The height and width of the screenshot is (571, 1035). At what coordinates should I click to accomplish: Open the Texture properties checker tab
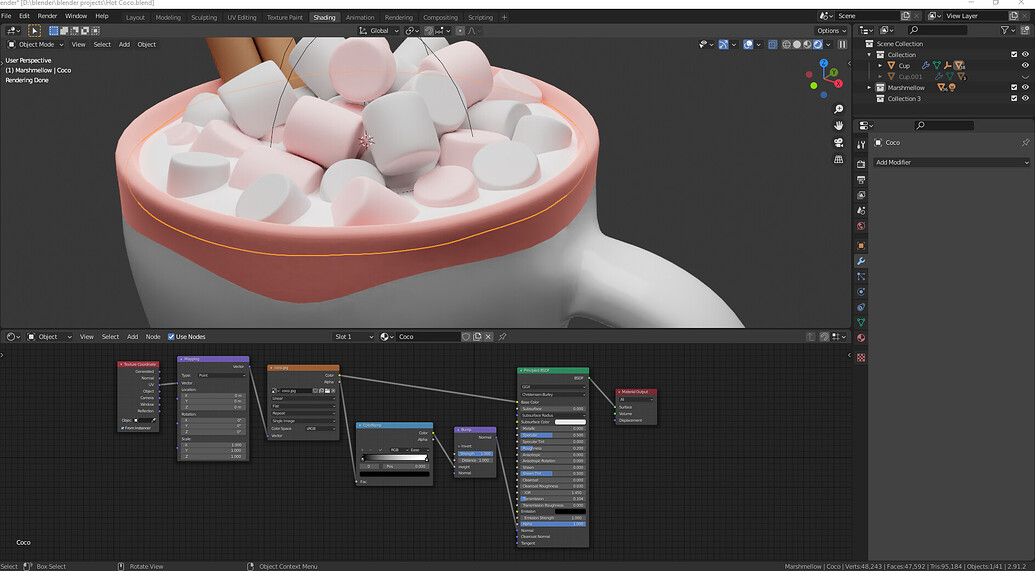click(861, 357)
